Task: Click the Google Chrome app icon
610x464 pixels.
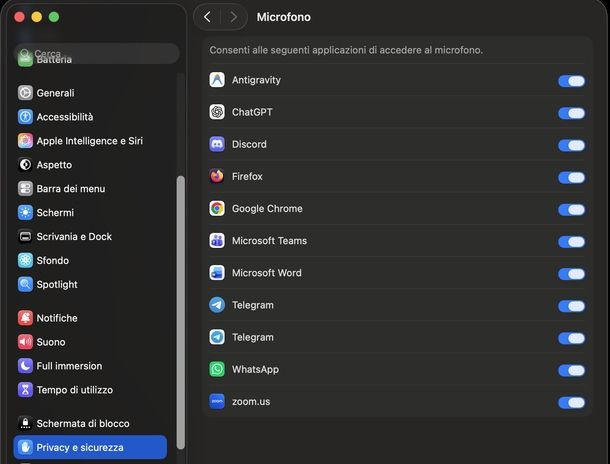Action: pyautogui.click(x=217, y=209)
